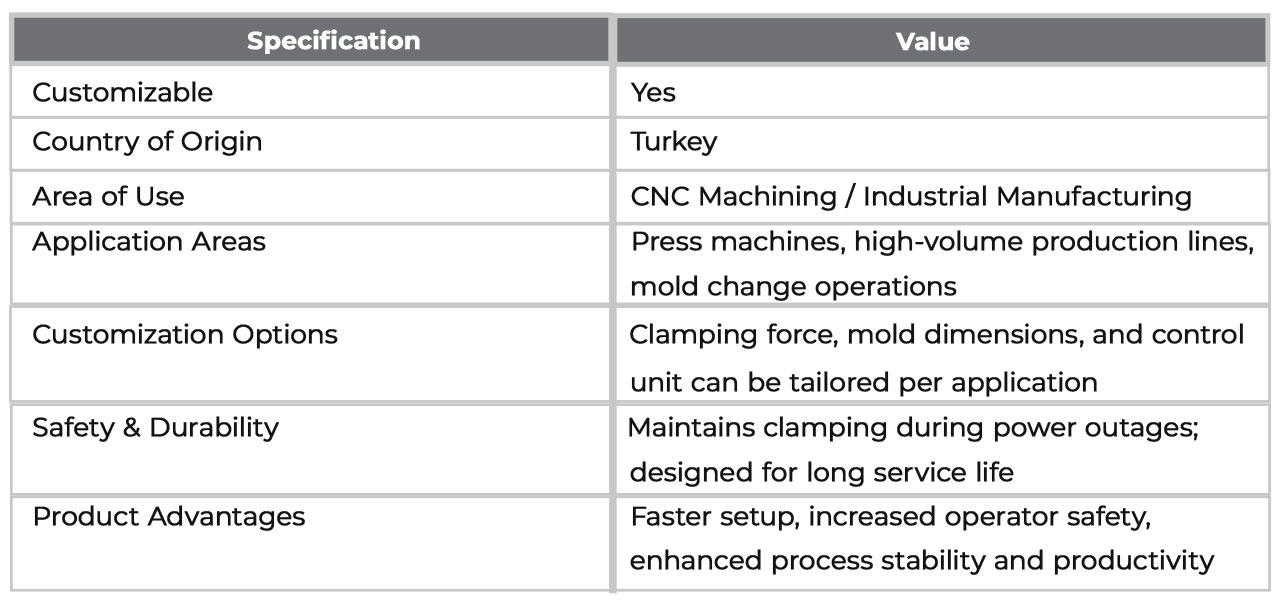The image size is (1280, 608).
Task: Select the Safety & Durability label
Action: [x=155, y=427]
